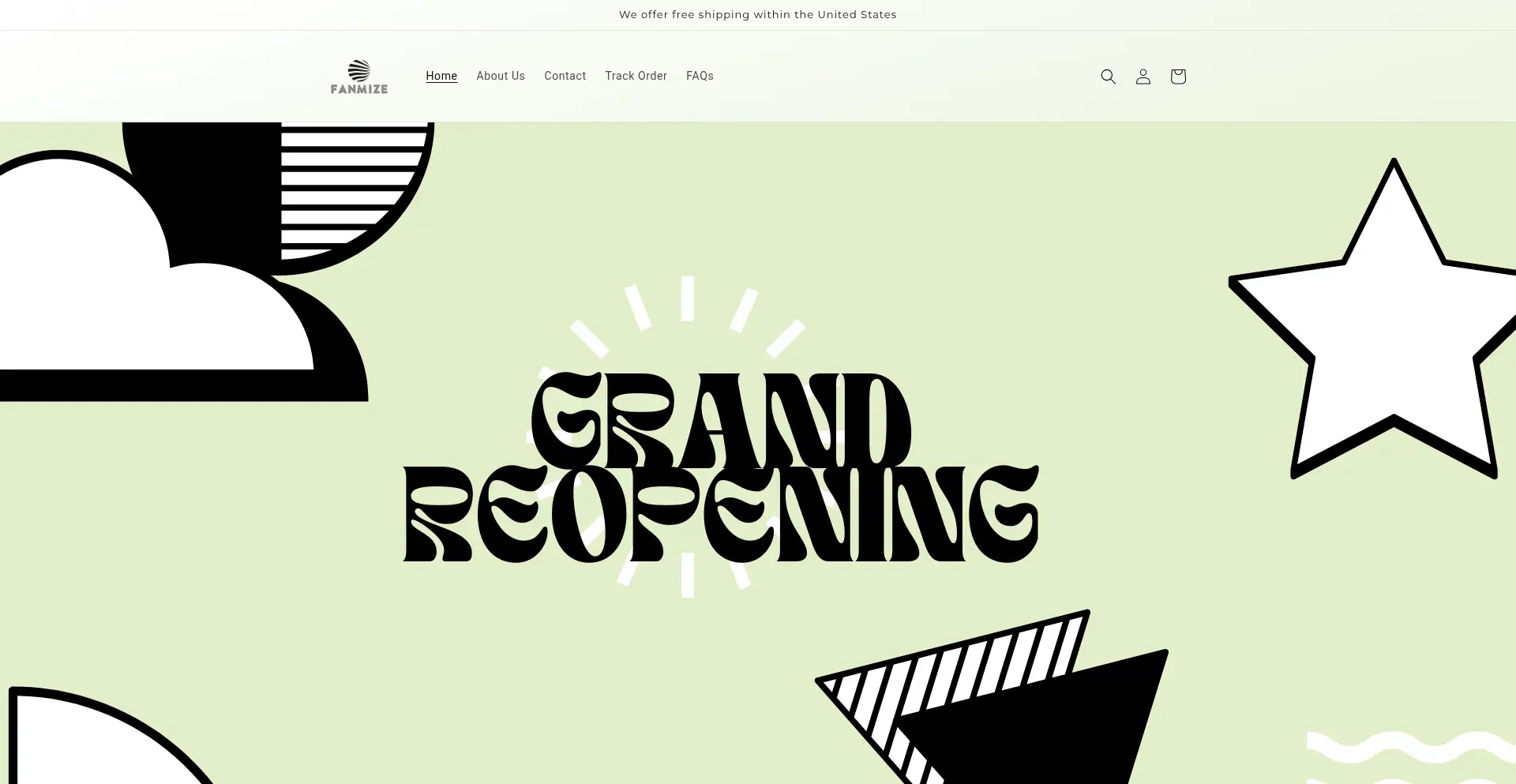
Task: Click the striped semicircle graphic
Action: pyautogui.click(x=347, y=189)
